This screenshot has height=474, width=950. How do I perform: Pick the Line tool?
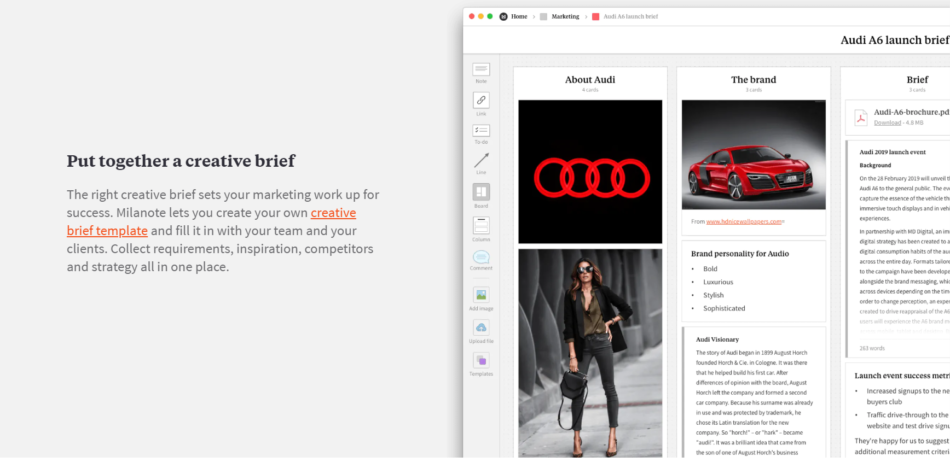pos(481,161)
